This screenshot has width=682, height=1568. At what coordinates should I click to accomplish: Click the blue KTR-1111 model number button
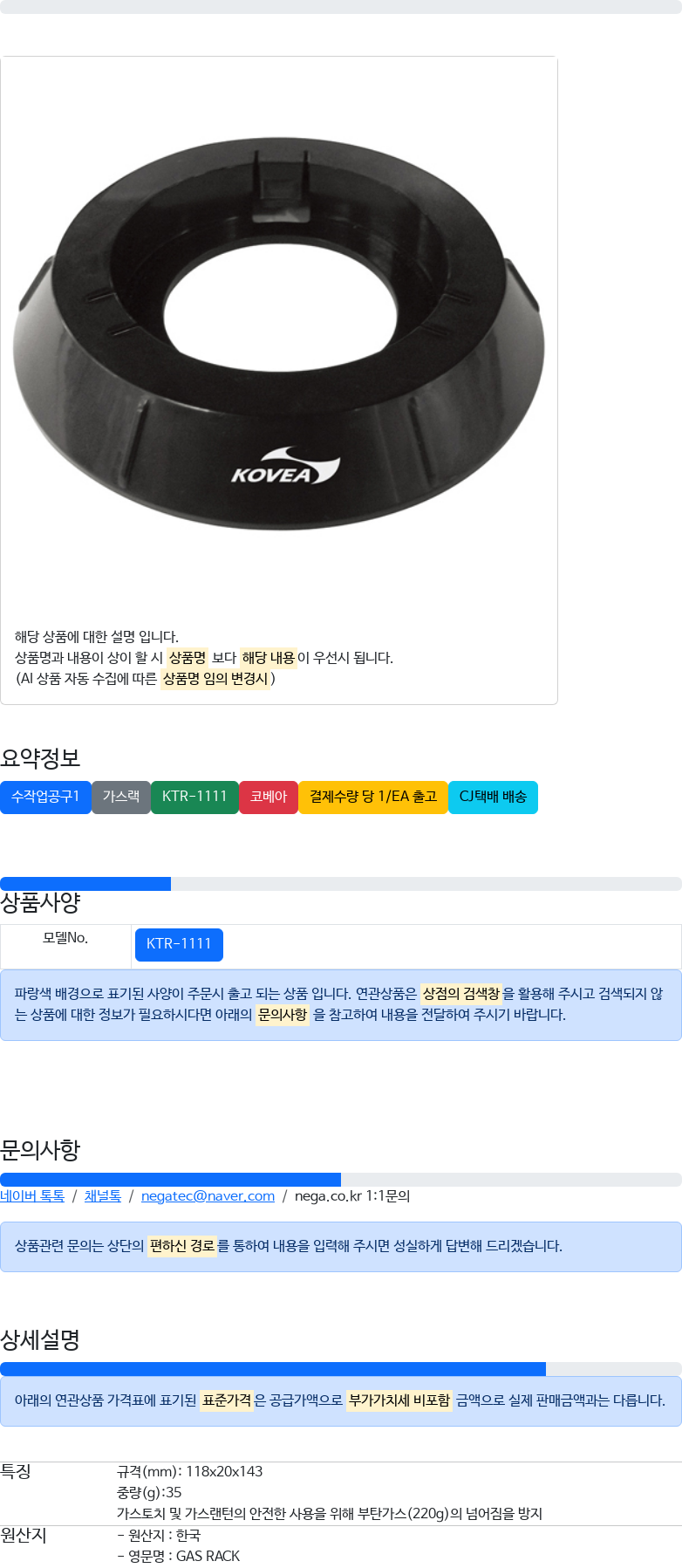pyautogui.click(x=179, y=944)
